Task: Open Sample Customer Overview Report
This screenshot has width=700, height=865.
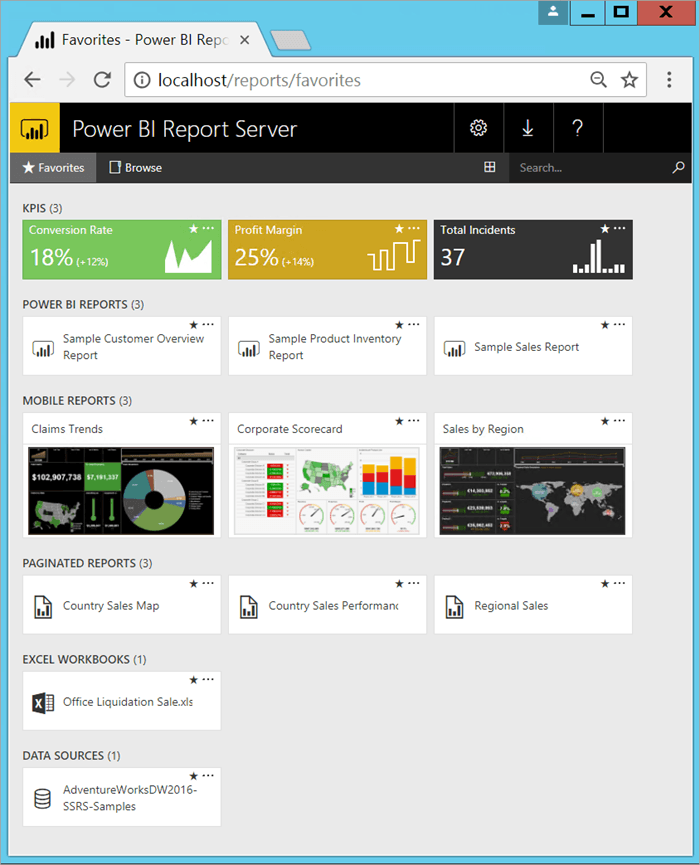Action: [x=121, y=346]
